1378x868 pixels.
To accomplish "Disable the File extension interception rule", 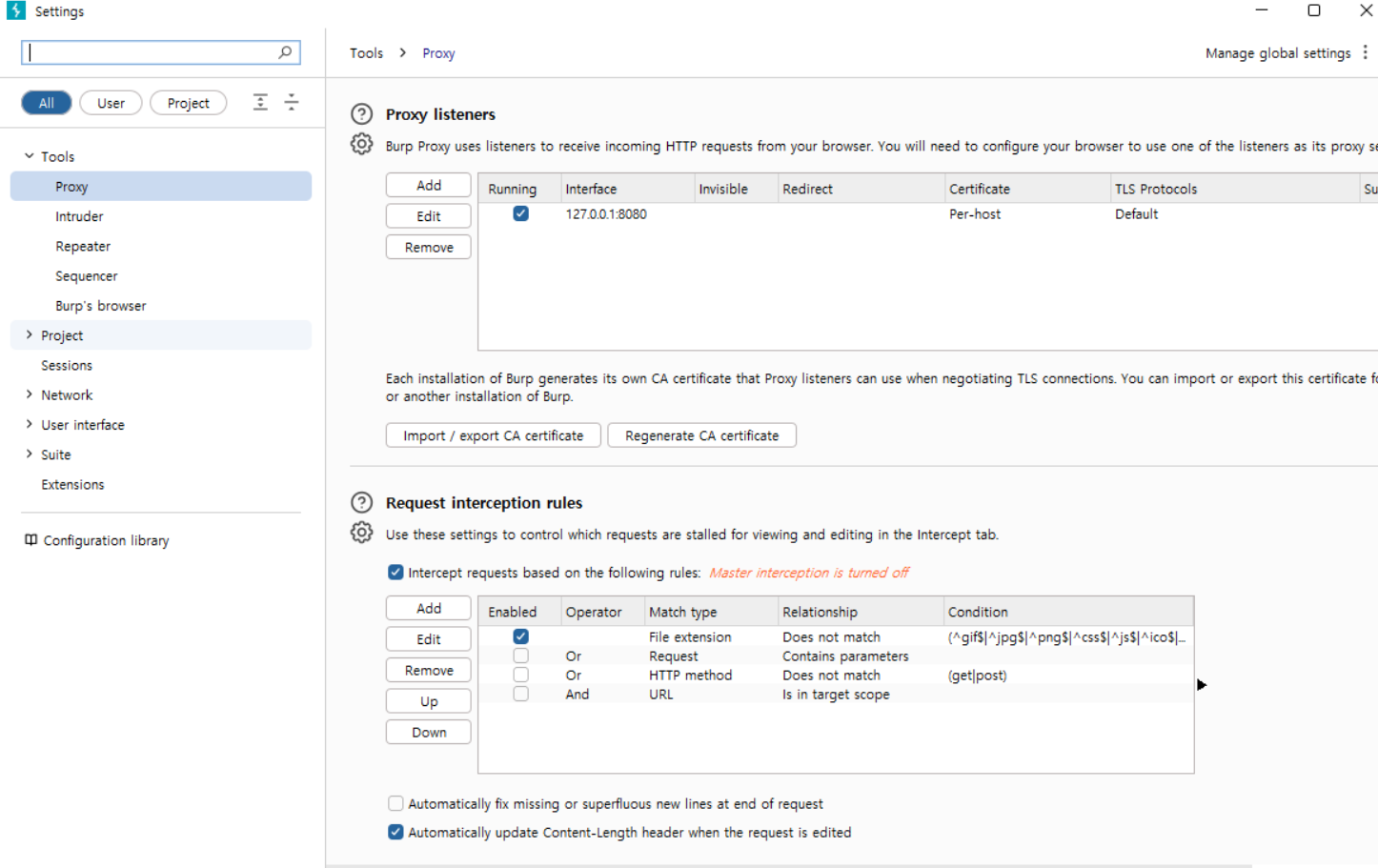I will (520, 636).
